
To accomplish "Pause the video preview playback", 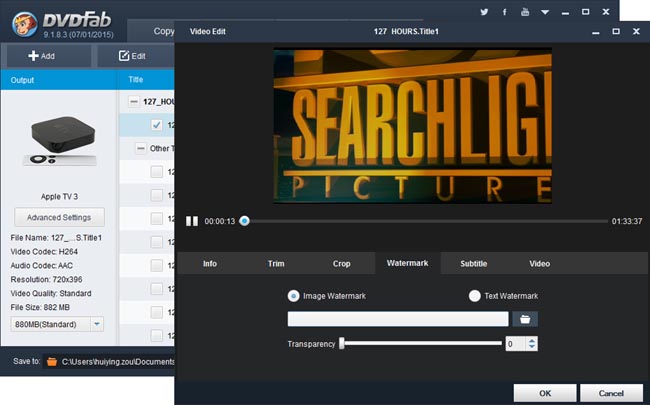I will coord(192,221).
